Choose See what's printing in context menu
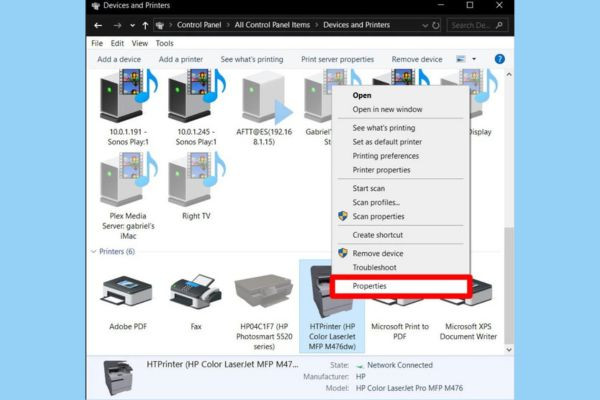Viewport: 600px width, 400px height. pos(400,128)
